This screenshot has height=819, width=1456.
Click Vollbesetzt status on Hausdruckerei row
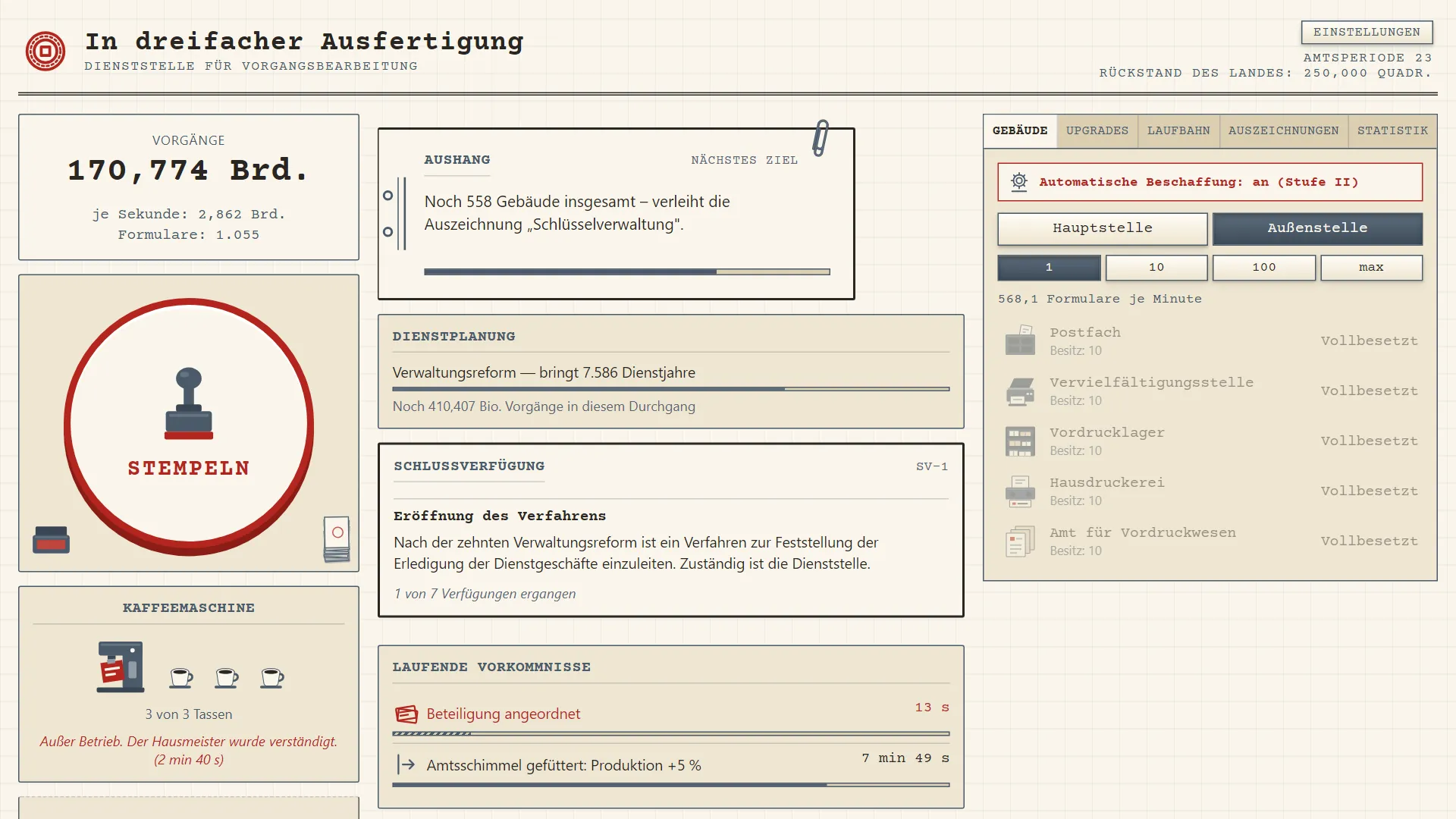1369,491
